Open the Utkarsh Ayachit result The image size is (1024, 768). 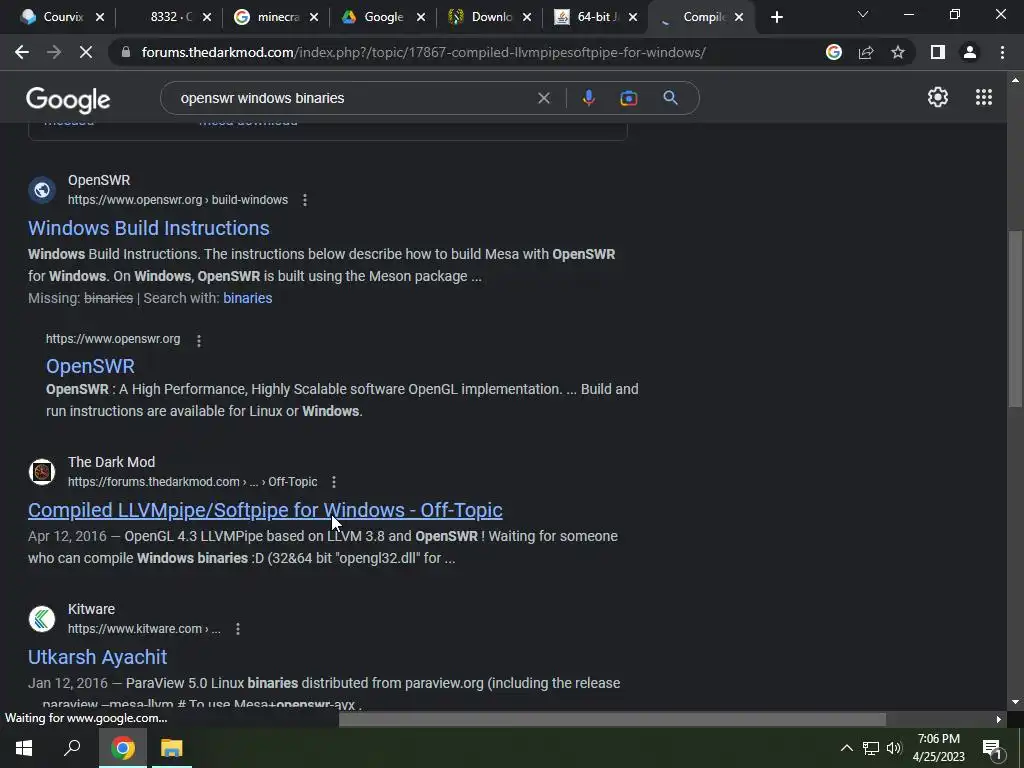click(x=97, y=657)
